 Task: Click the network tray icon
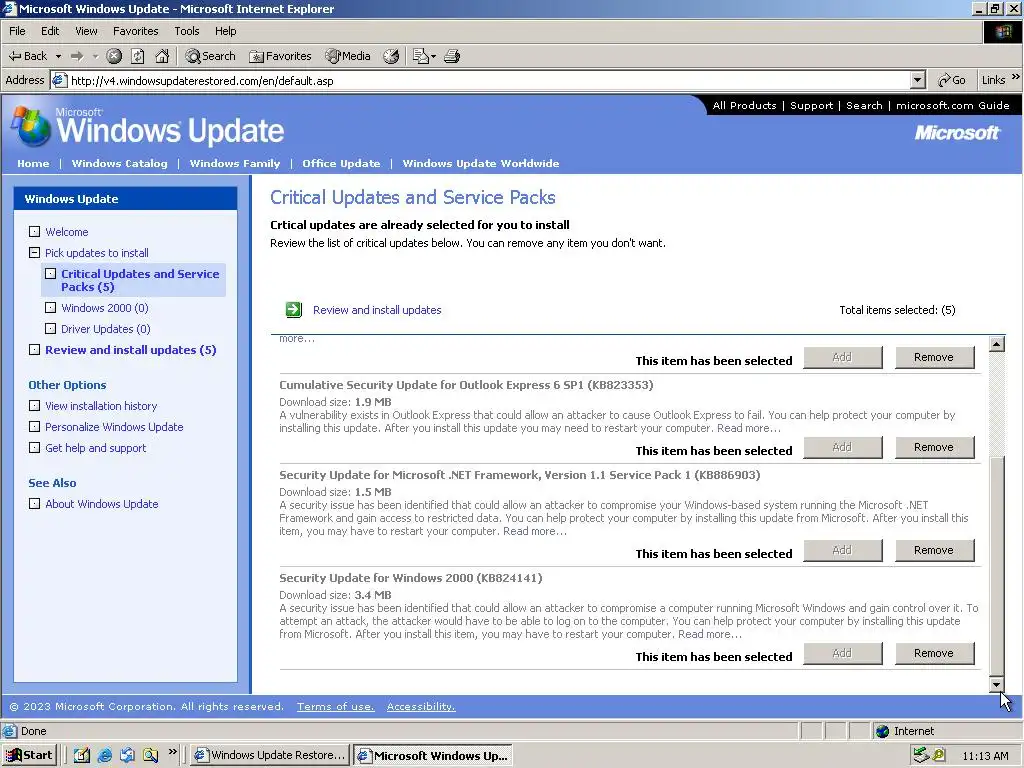coord(921,755)
